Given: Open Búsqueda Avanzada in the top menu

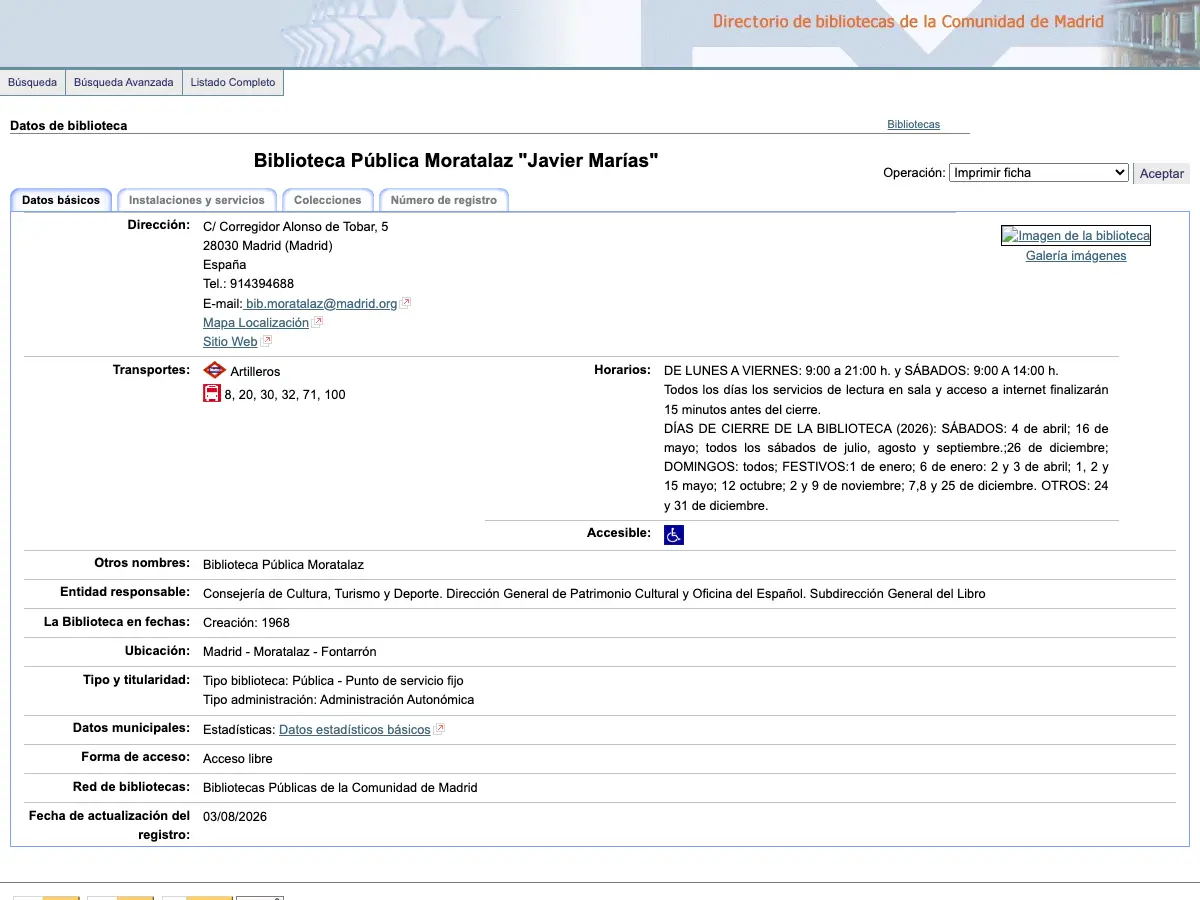Looking at the screenshot, I should point(123,82).
